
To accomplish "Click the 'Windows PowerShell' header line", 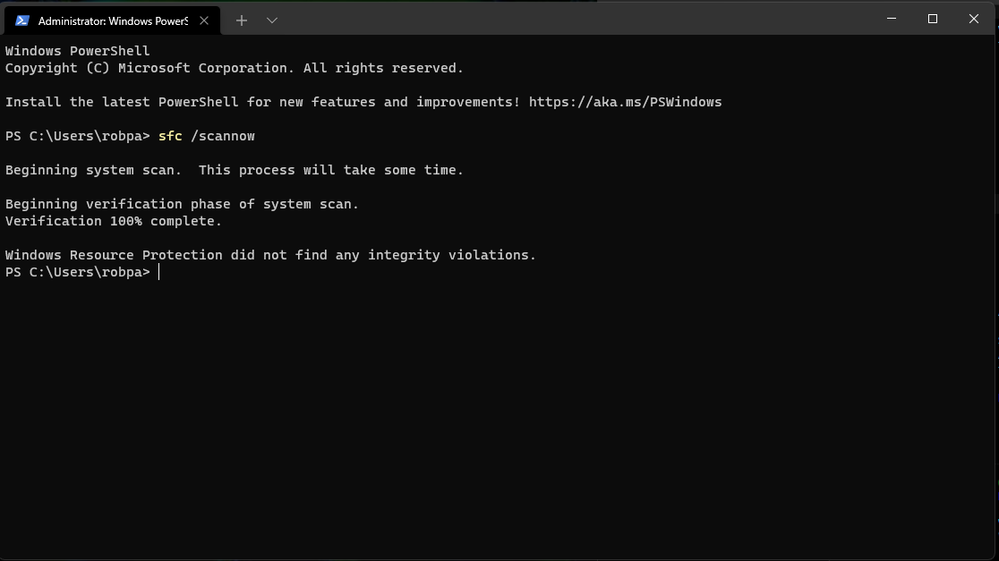I will click(x=78, y=51).
